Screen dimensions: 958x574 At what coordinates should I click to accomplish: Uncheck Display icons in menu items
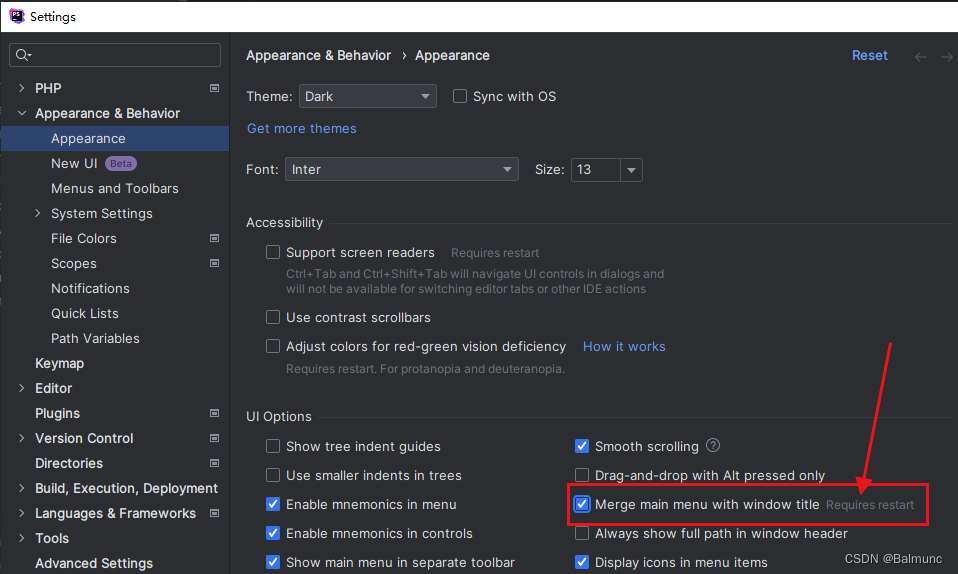[x=582, y=562]
